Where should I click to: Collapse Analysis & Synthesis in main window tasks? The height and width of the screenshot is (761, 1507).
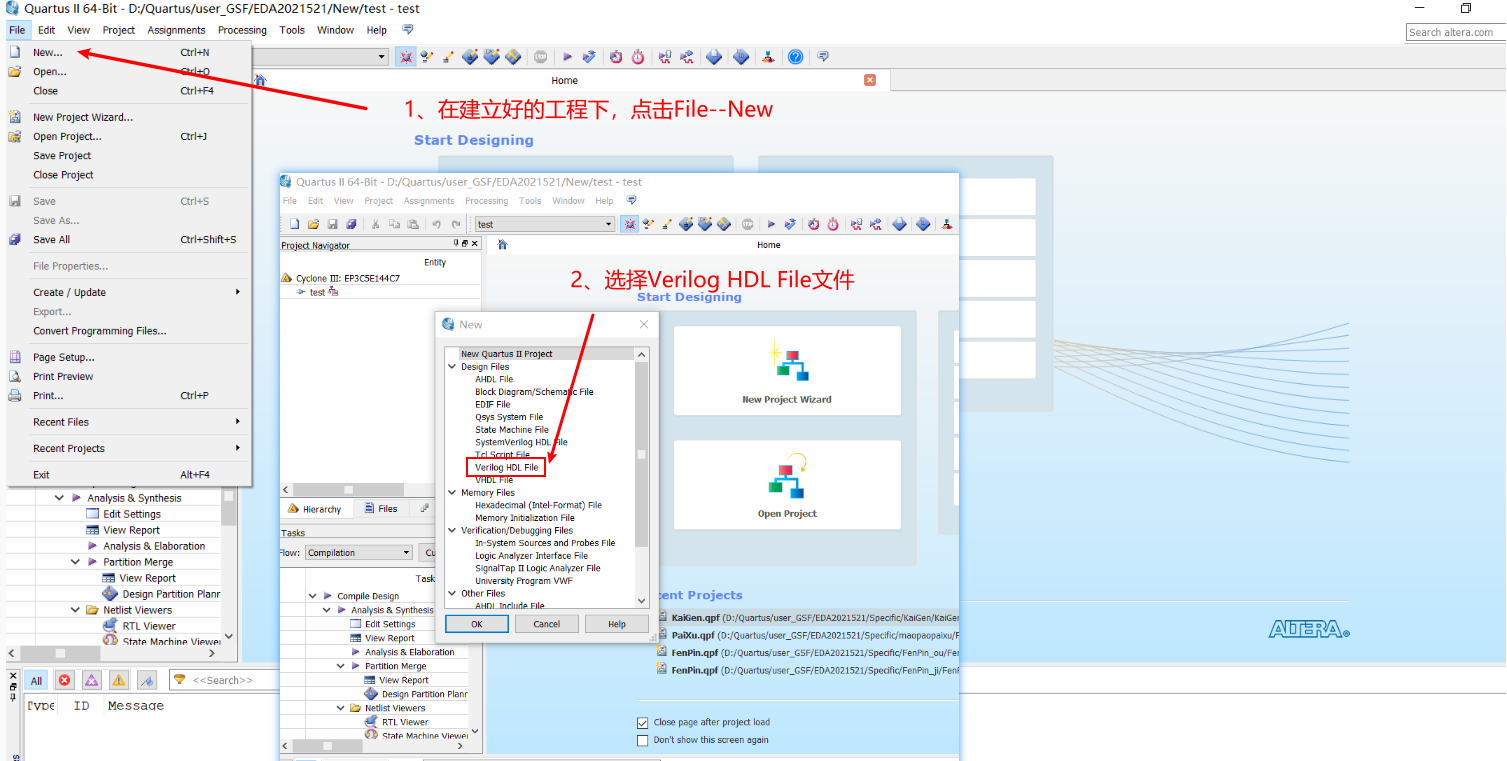(60, 498)
